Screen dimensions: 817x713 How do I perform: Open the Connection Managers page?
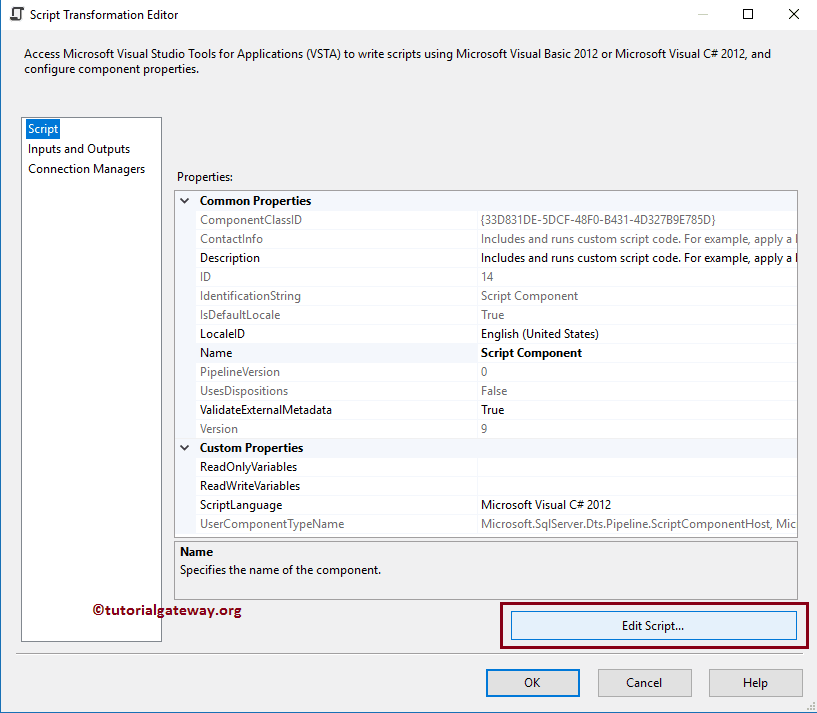(x=86, y=169)
